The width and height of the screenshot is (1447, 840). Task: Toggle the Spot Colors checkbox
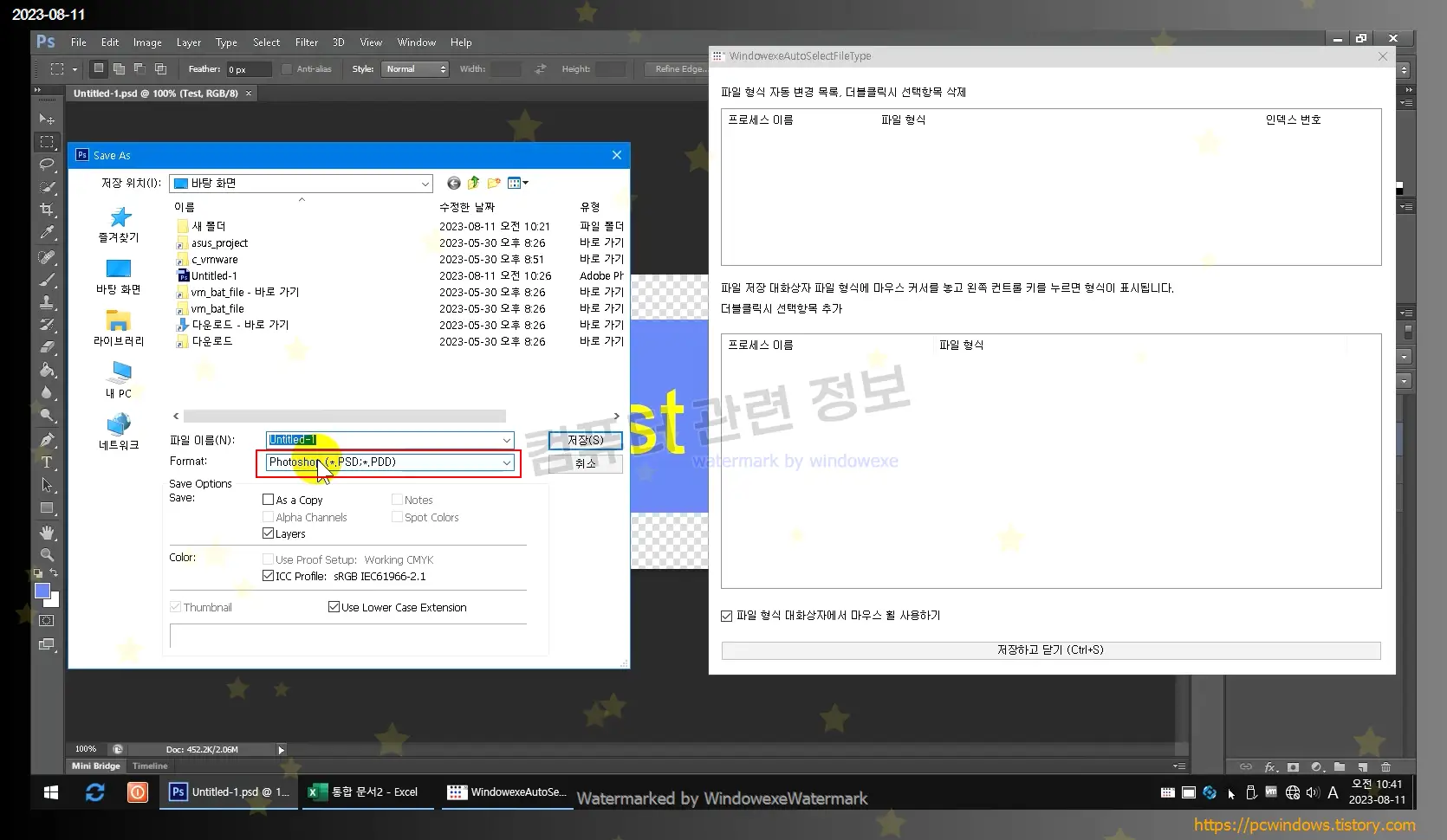(397, 517)
